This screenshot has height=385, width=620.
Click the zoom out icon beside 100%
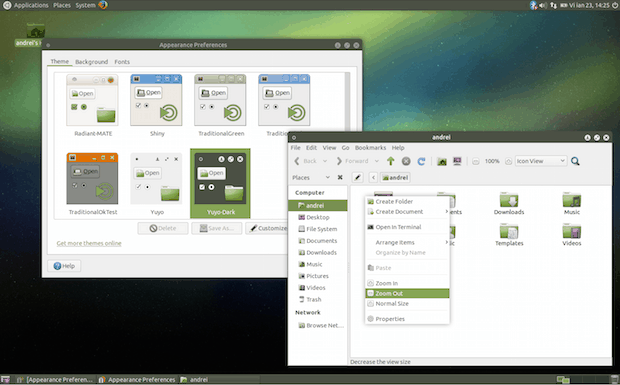[476, 161]
